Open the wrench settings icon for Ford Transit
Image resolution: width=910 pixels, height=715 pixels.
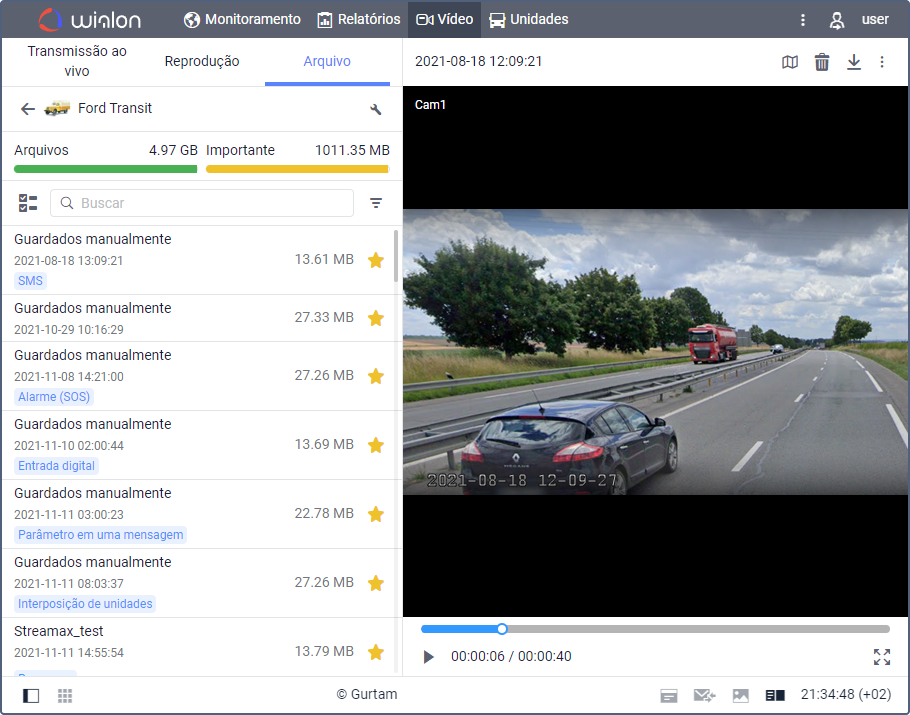tap(376, 108)
